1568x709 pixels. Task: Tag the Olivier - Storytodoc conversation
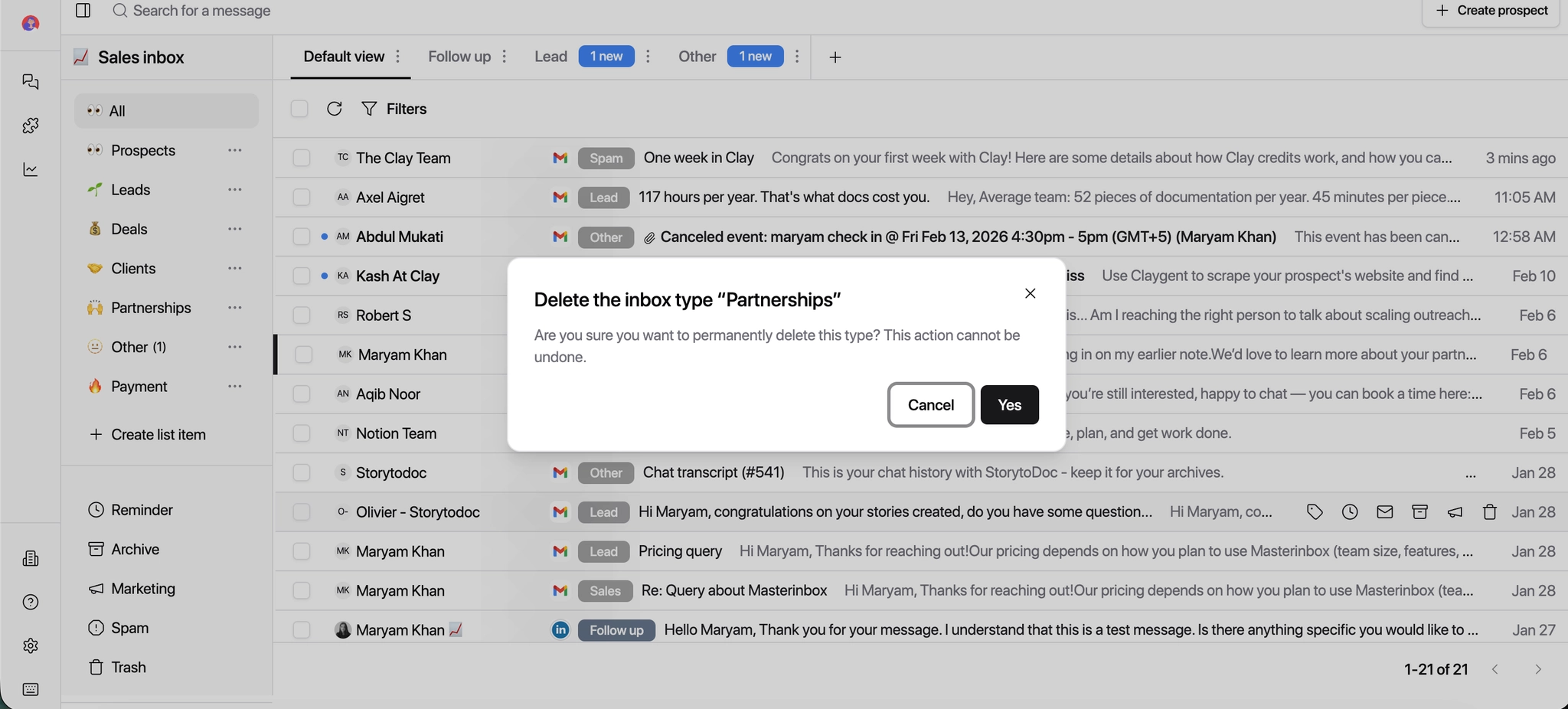pyautogui.click(x=1315, y=511)
